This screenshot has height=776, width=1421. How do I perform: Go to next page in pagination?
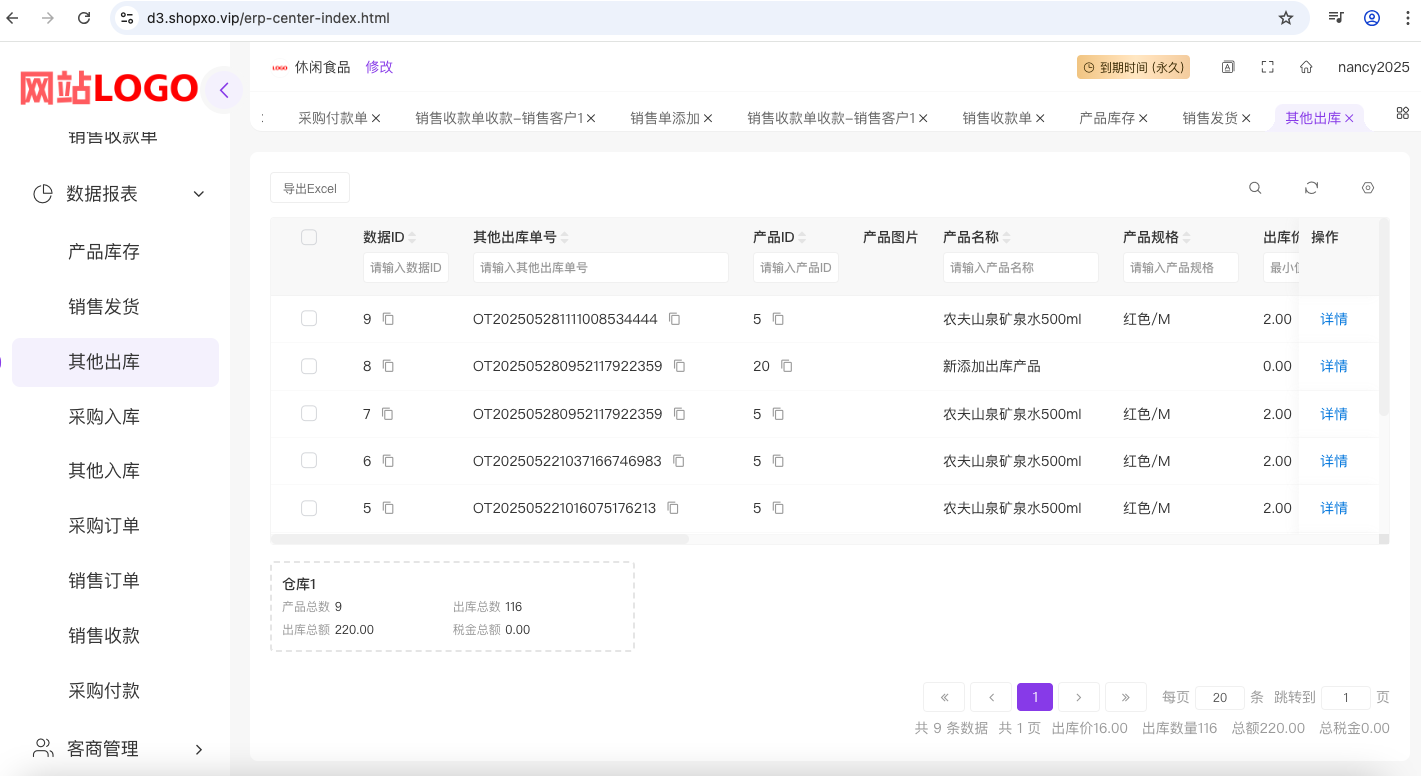click(1079, 697)
